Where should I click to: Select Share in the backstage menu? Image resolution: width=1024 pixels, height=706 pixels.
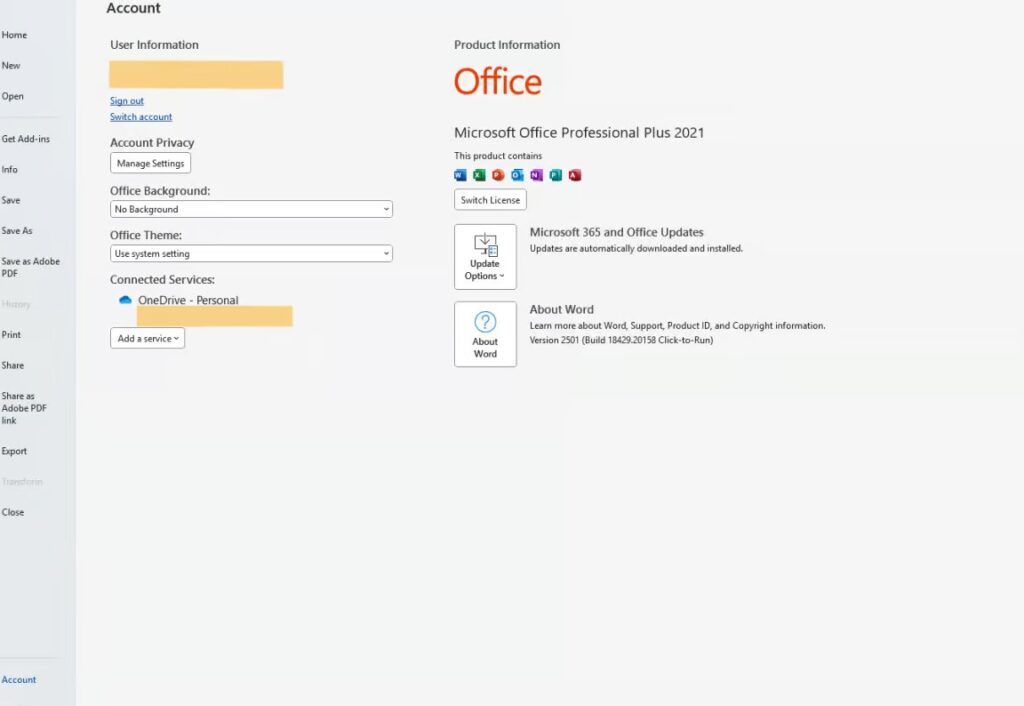pyautogui.click(x=13, y=365)
